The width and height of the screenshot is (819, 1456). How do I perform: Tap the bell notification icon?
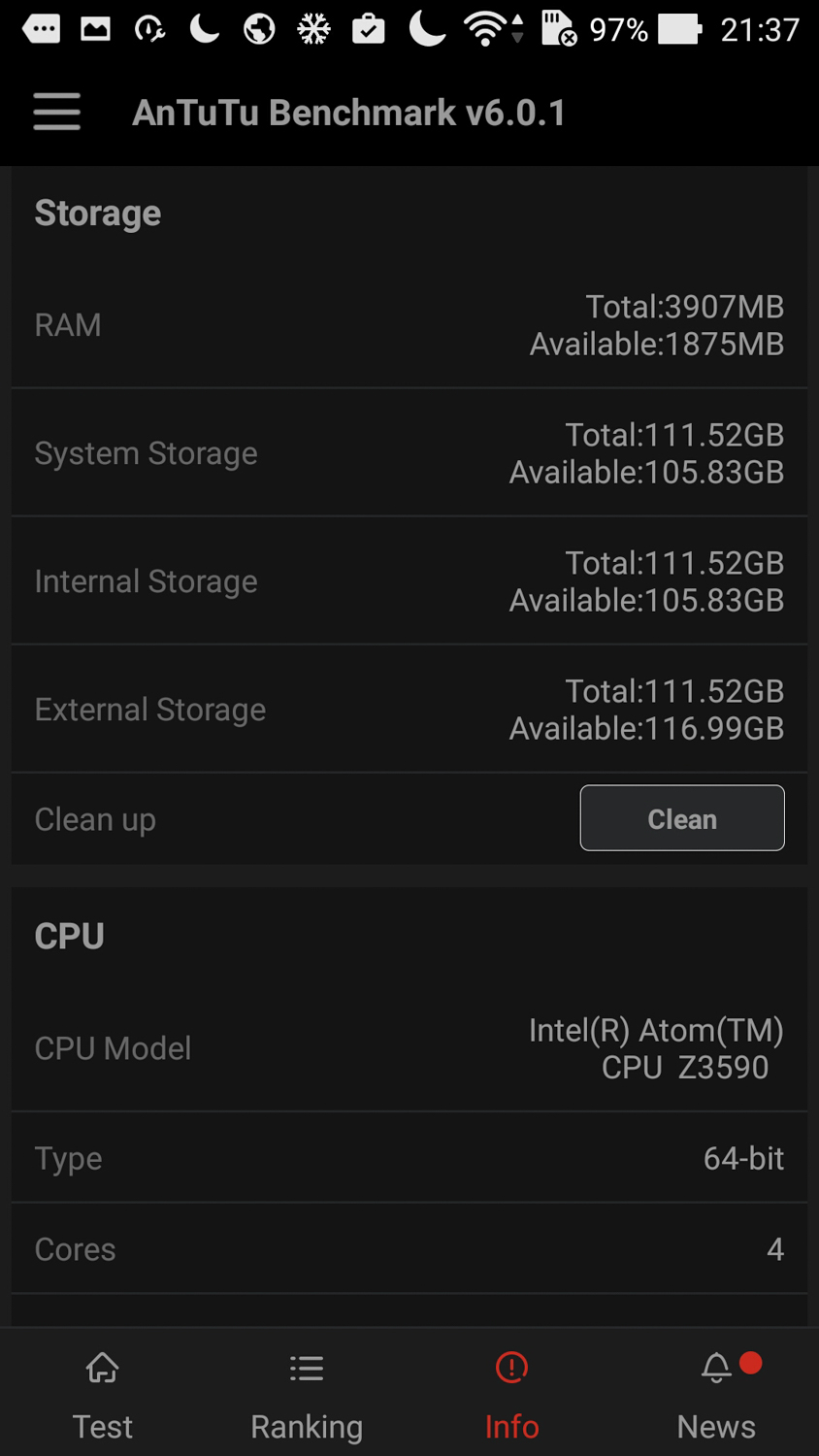[x=716, y=1368]
